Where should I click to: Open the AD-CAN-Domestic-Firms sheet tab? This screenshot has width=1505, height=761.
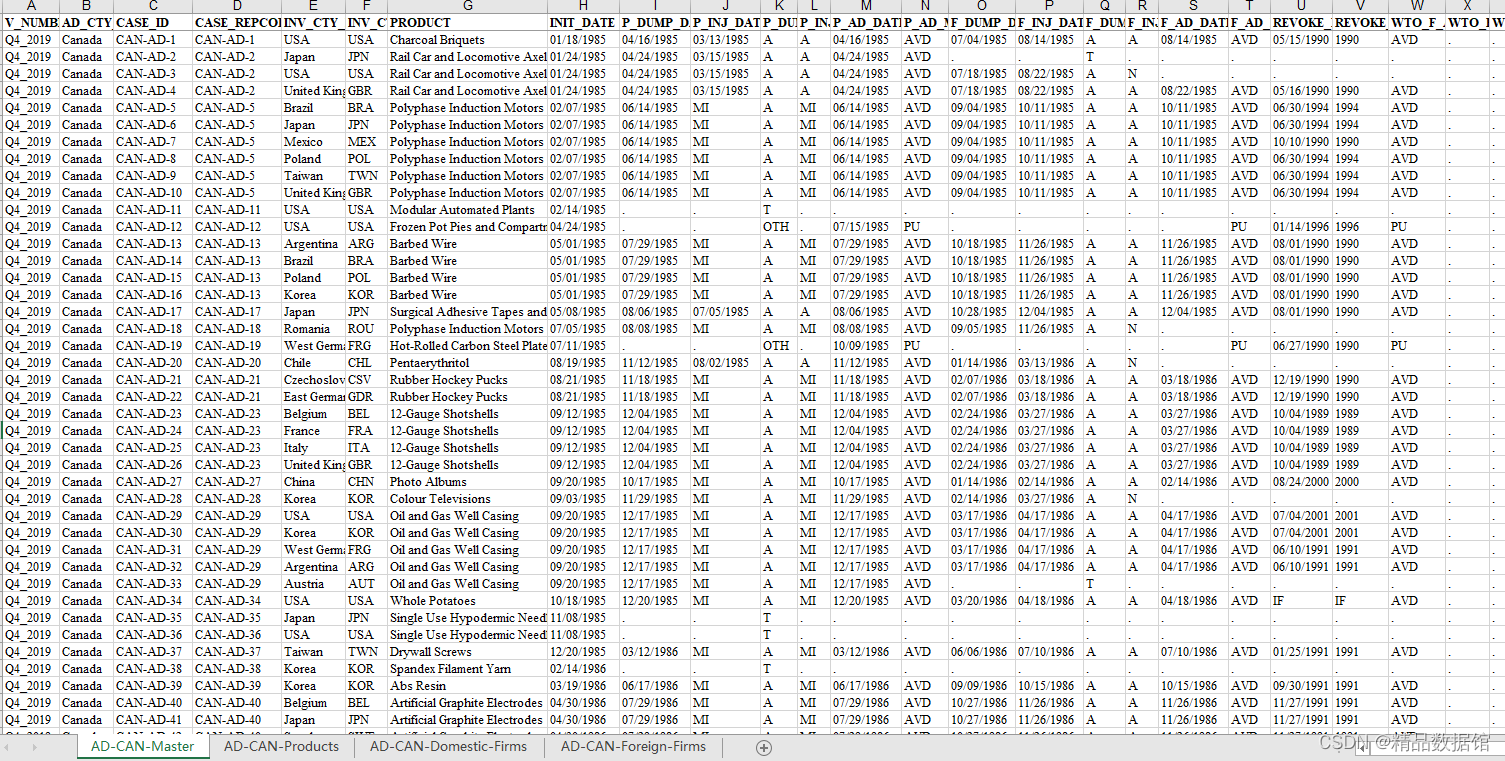(448, 746)
